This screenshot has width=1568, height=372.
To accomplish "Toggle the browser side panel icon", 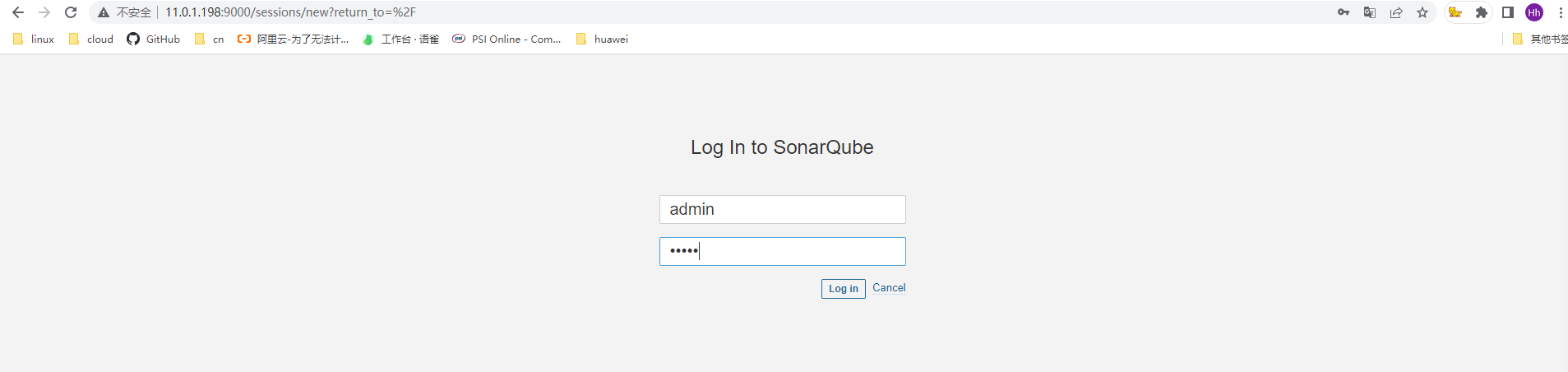I will 1508,12.
